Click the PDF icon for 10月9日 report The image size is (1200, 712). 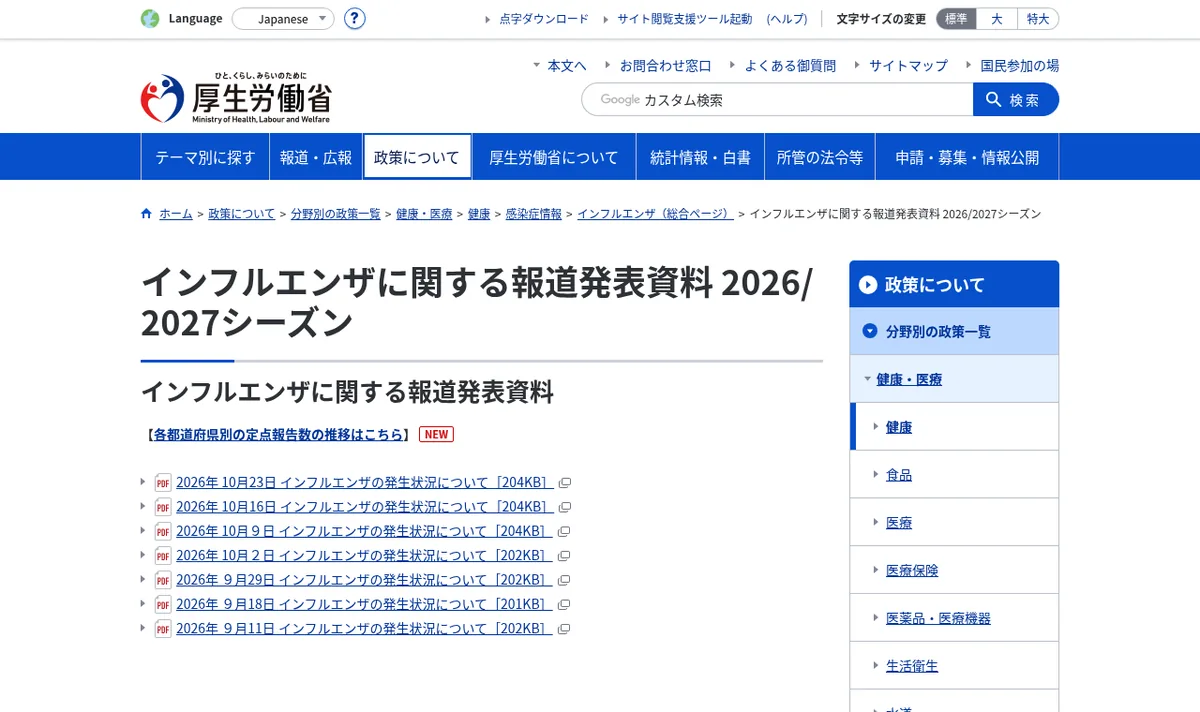pyautogui.click(x=163, y=532)
